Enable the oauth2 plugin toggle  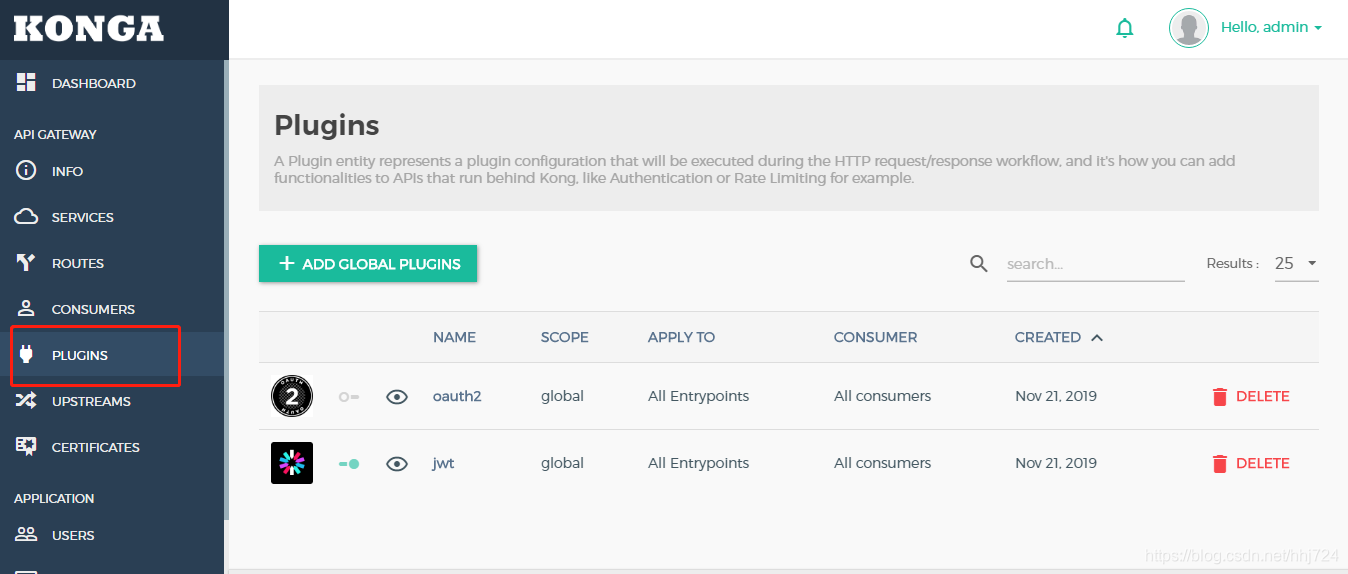[x=349, y=397]
